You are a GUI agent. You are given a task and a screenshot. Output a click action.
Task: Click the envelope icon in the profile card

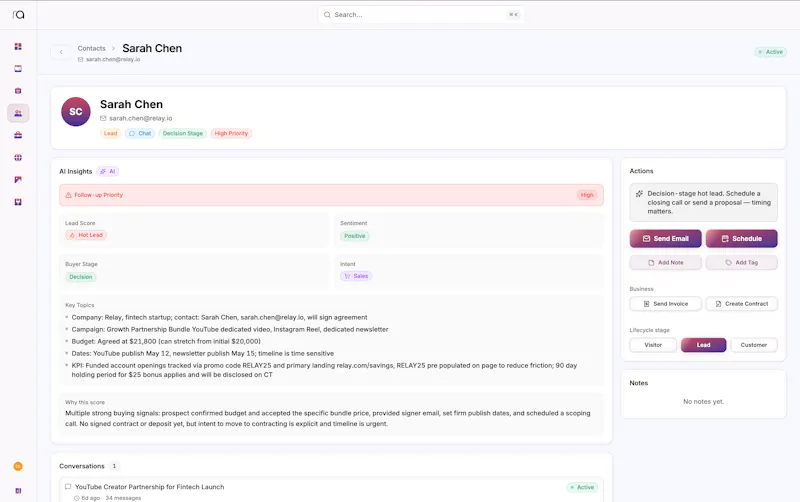click(x=103, y=118)
